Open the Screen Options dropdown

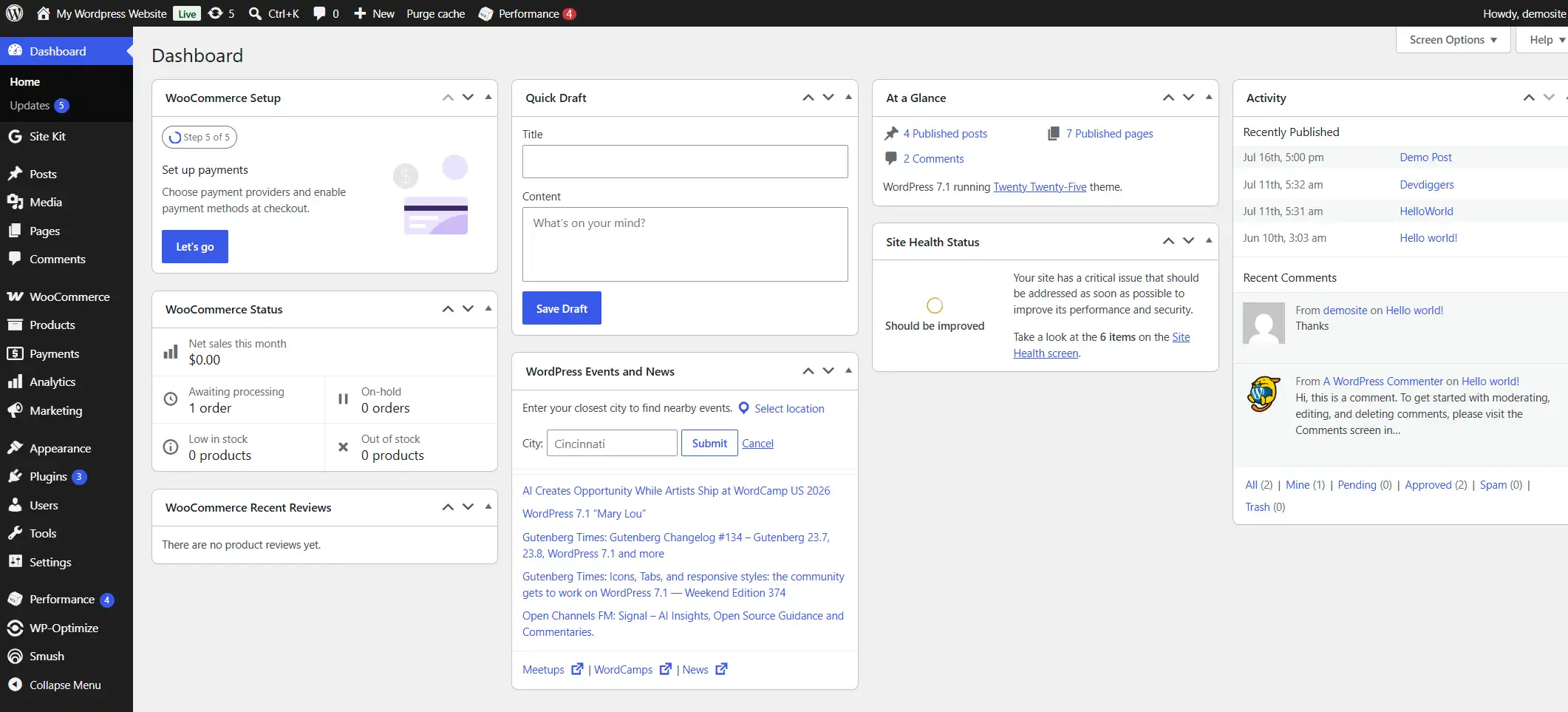click(x=1453, y=40)
